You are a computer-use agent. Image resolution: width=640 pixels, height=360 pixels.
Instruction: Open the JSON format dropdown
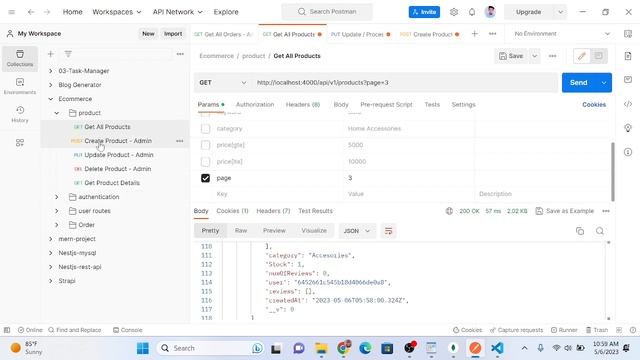357,231
